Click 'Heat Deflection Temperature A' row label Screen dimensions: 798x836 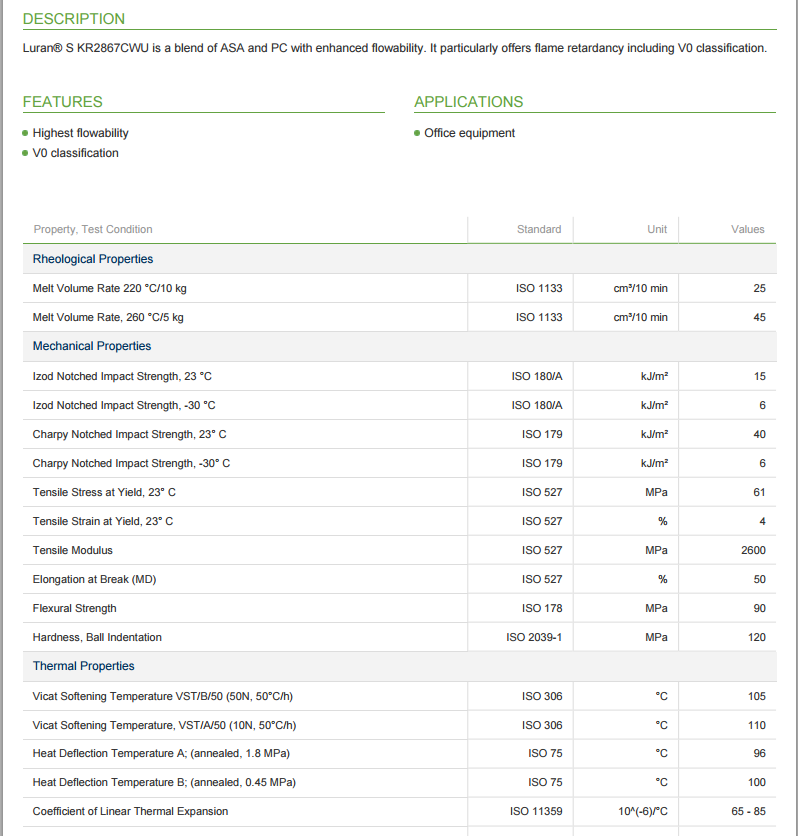[x=161, y=753]
